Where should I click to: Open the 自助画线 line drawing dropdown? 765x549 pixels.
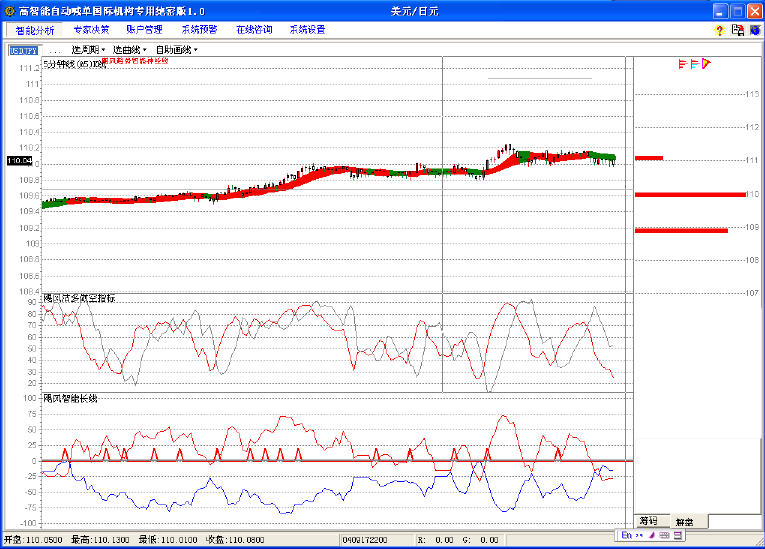coord(176,49)
